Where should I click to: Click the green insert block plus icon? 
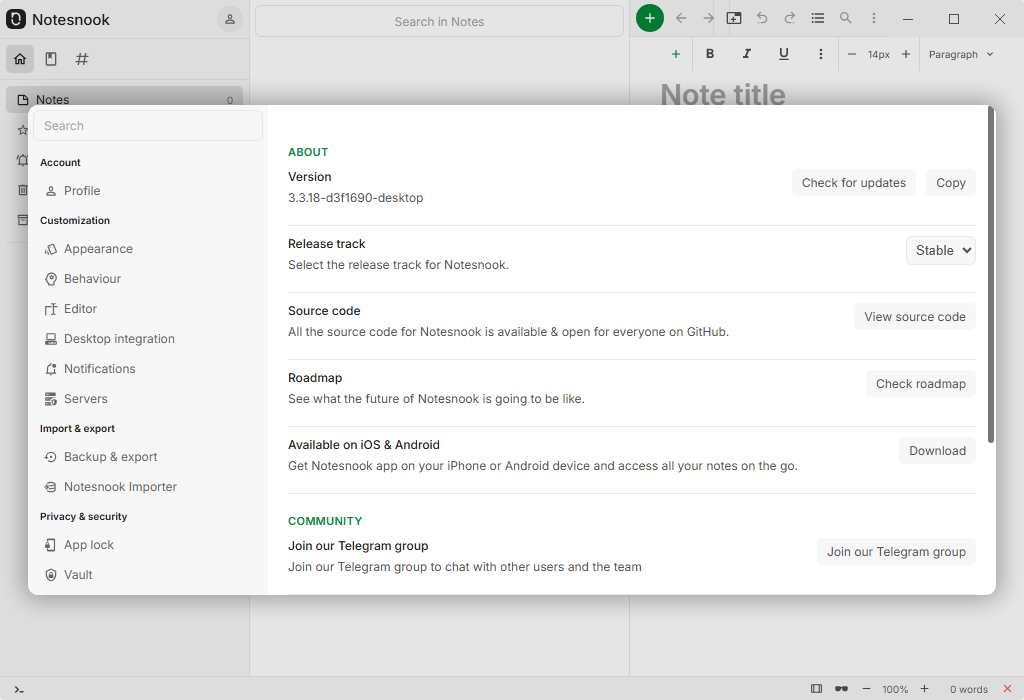point(676,54)
